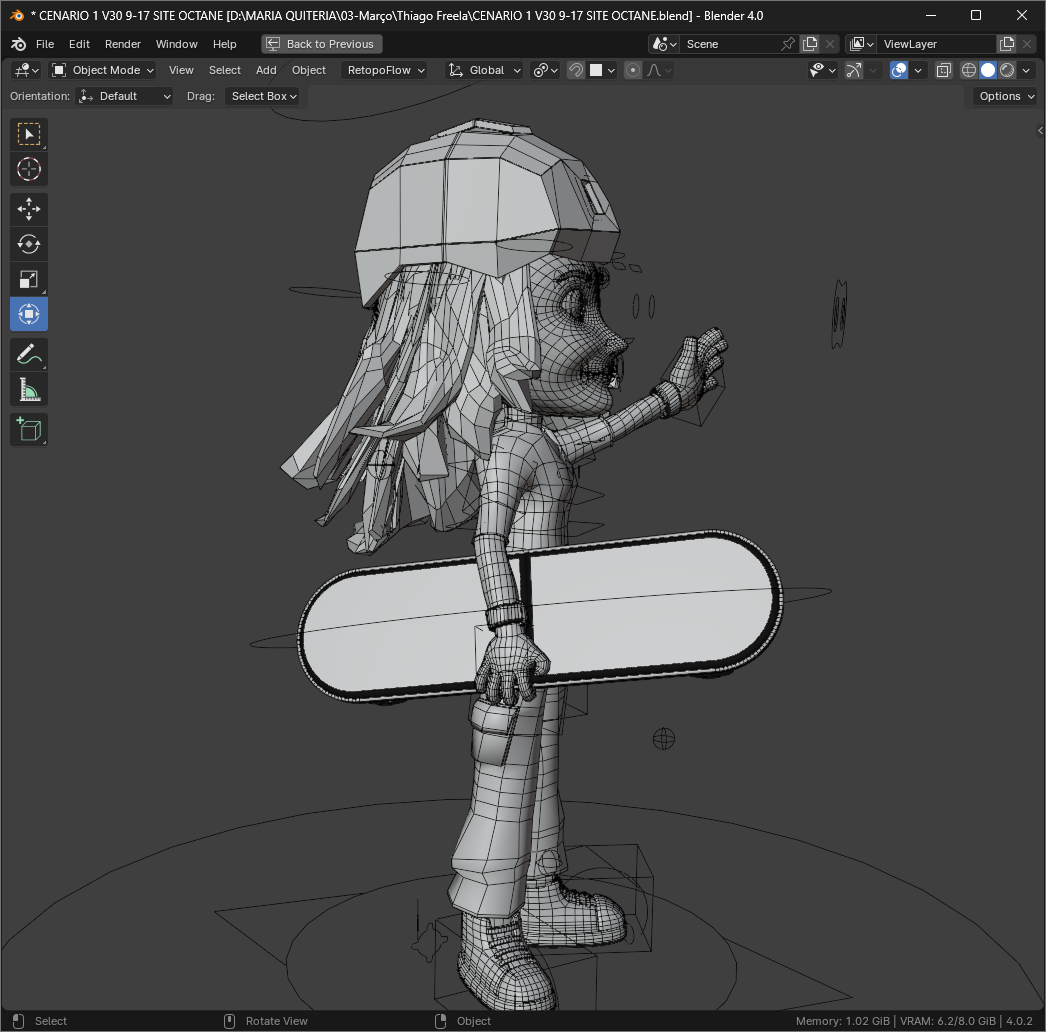Open the Select menu

(x=225, y=70)
